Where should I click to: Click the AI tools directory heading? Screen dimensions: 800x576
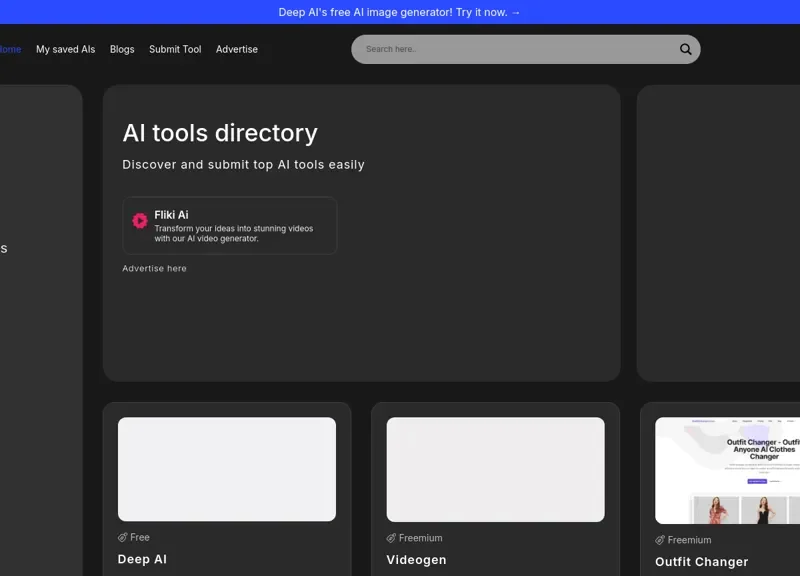point(220,133)
